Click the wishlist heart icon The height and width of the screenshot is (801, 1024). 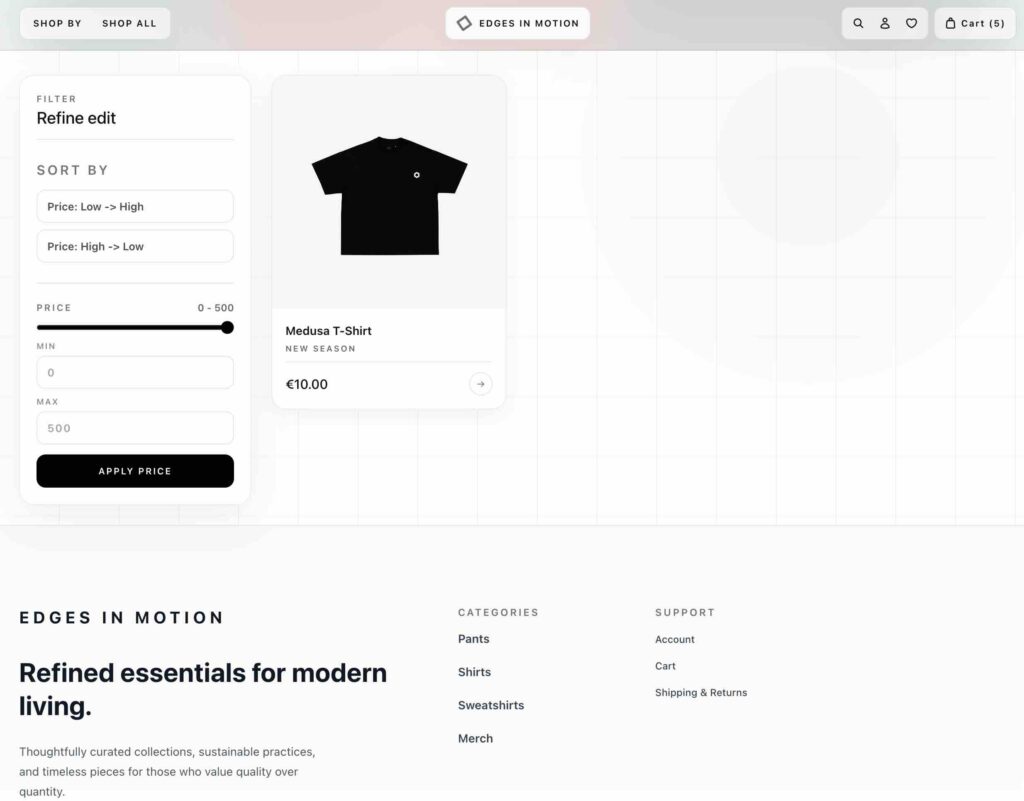coord(911,23)
